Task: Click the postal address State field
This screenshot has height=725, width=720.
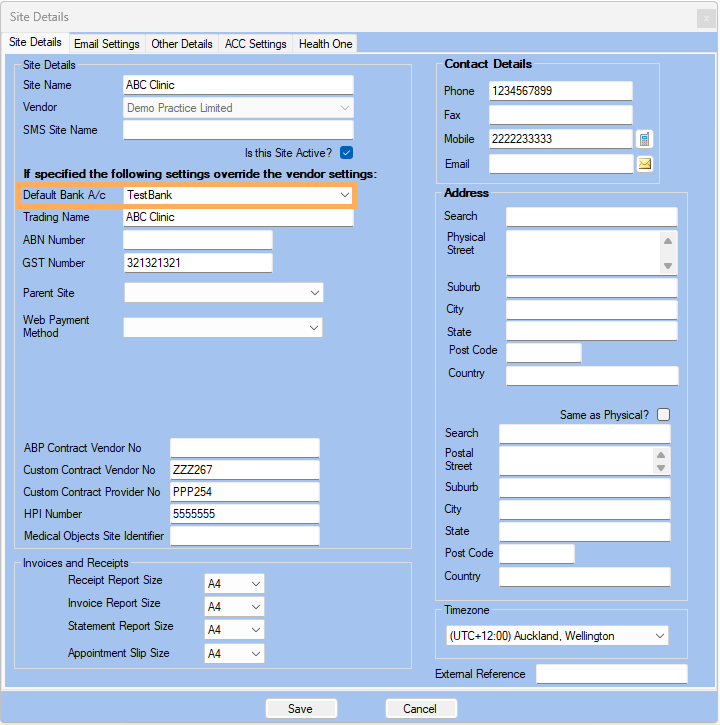Action: pyautogui.click(x=585, y=532)
